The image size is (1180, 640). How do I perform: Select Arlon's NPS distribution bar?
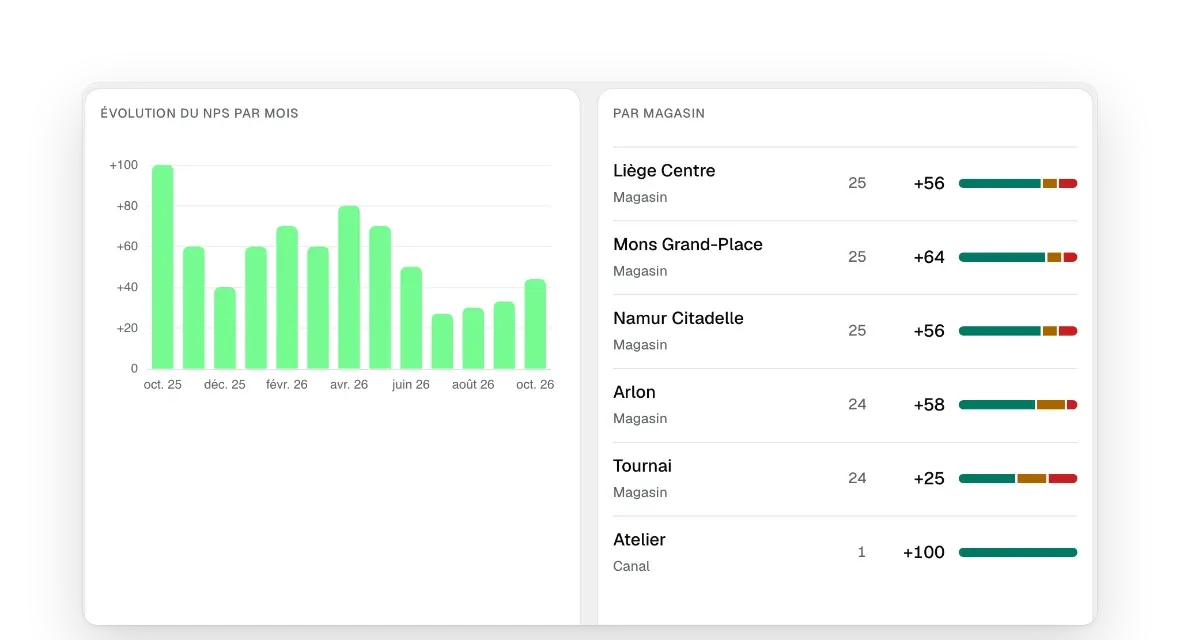click(1017, 405)
